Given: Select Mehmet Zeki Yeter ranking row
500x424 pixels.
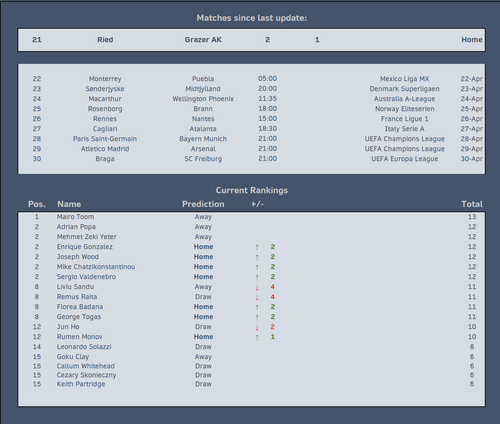Looking at the screenshot, I should click(x=252, y=237).
